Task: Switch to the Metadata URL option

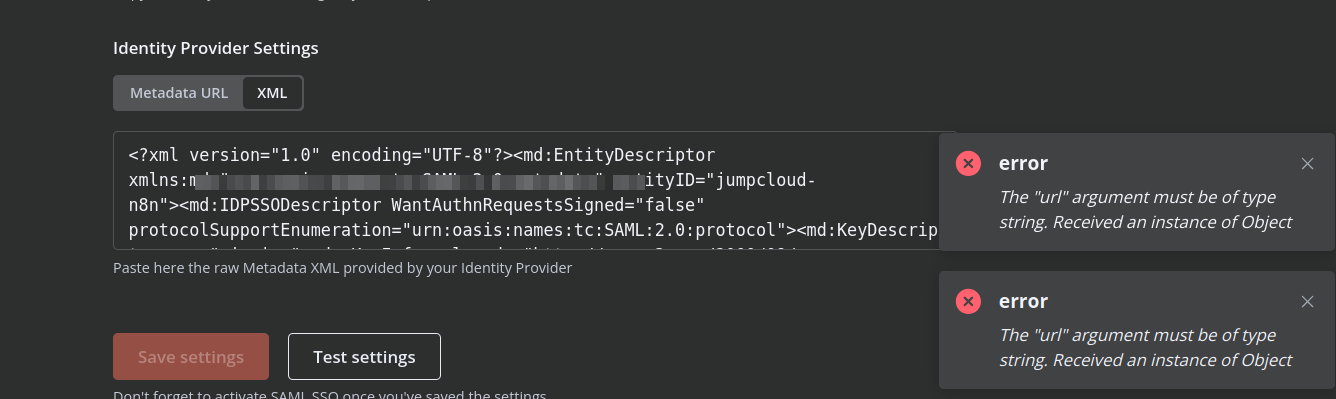Action: (179, 93)
